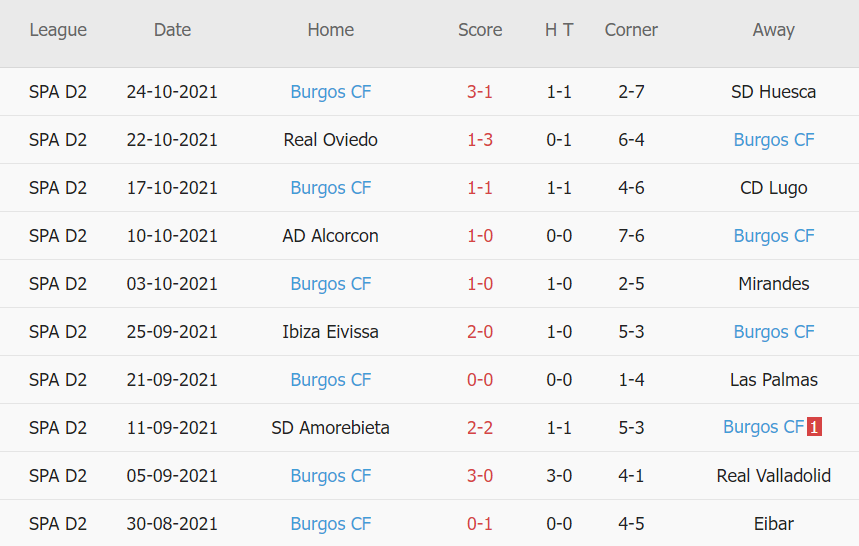
Task: Click SD Amorebieta home team link
Action: coord(331,428)
